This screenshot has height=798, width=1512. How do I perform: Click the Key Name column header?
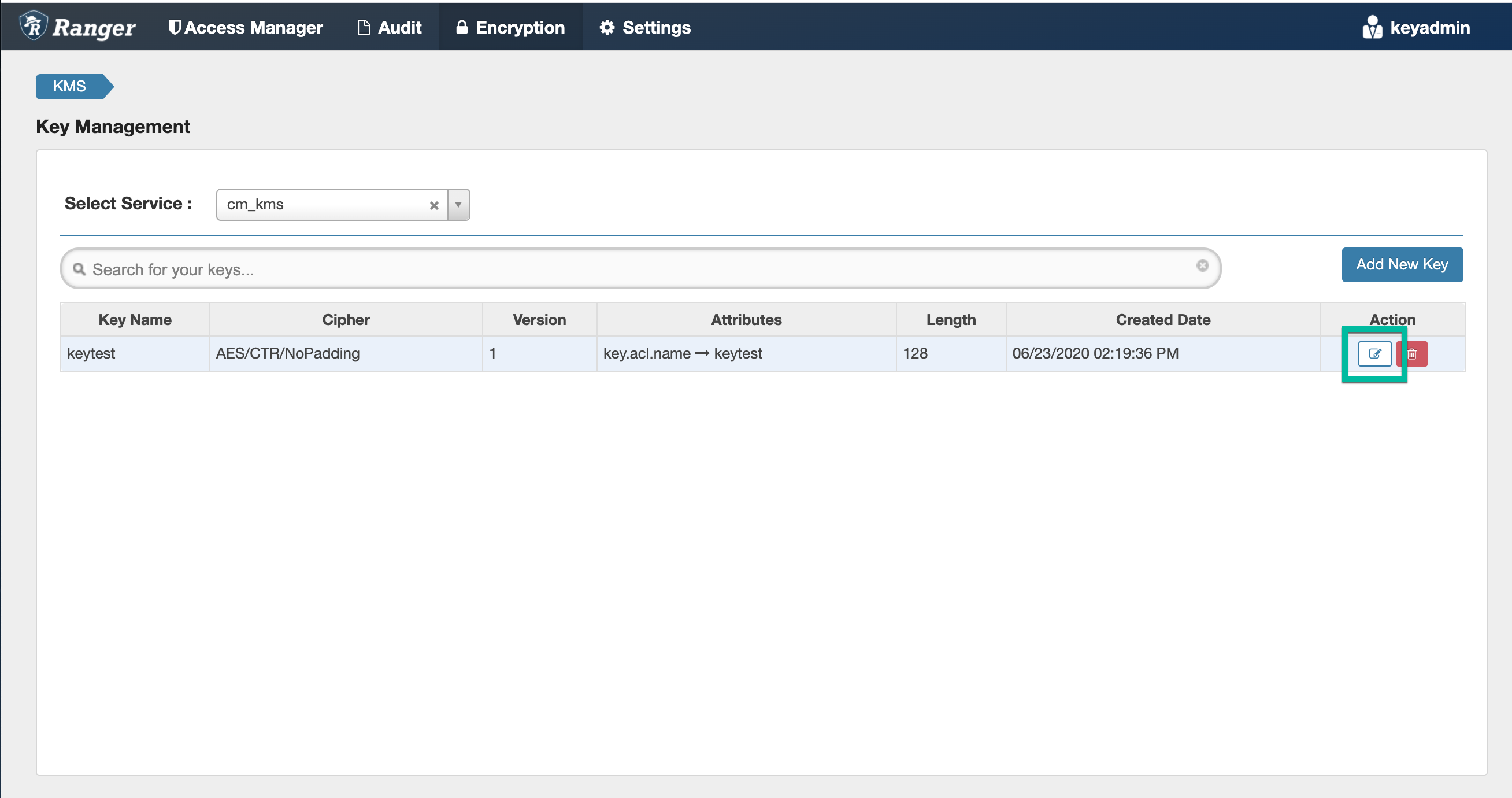135,319
